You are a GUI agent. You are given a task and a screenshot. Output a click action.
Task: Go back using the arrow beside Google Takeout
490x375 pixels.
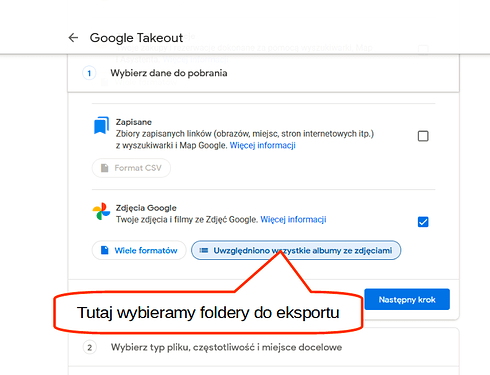[x=73, y=38]
